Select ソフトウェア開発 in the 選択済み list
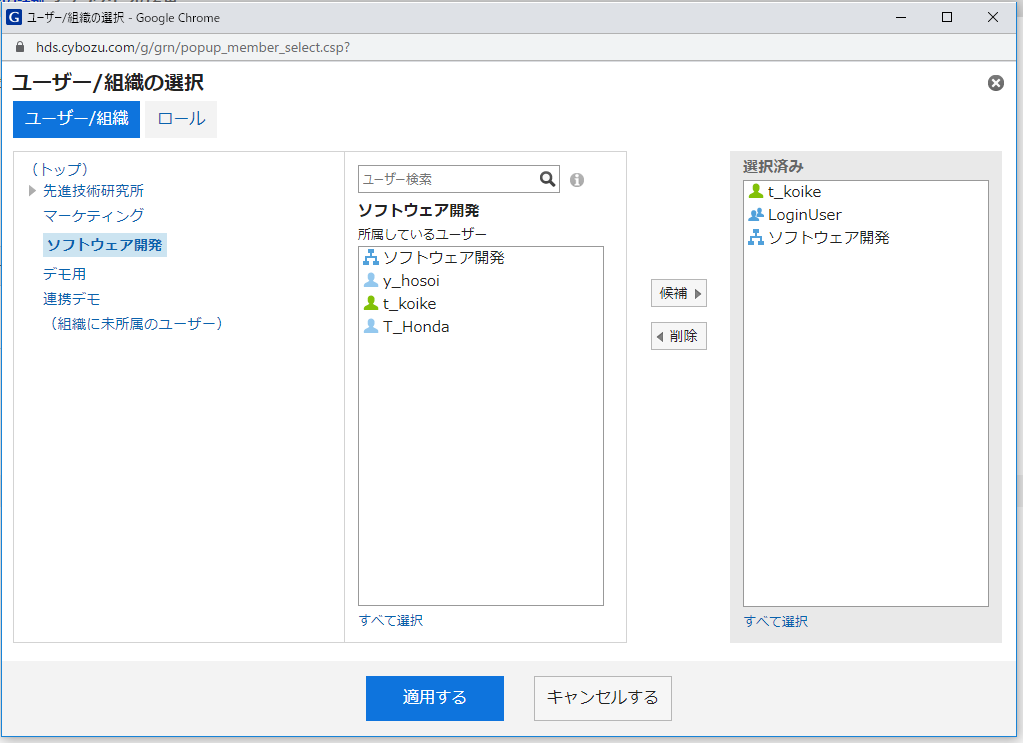This screenshot has height=743, width=1023. pos(828,238)
